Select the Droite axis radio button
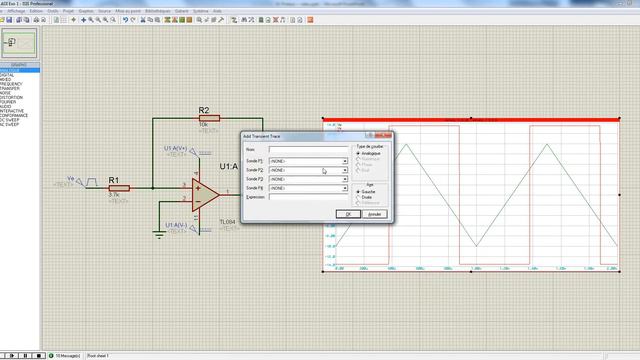The height and width of the screenshot is (360, 640). point(358,197)
